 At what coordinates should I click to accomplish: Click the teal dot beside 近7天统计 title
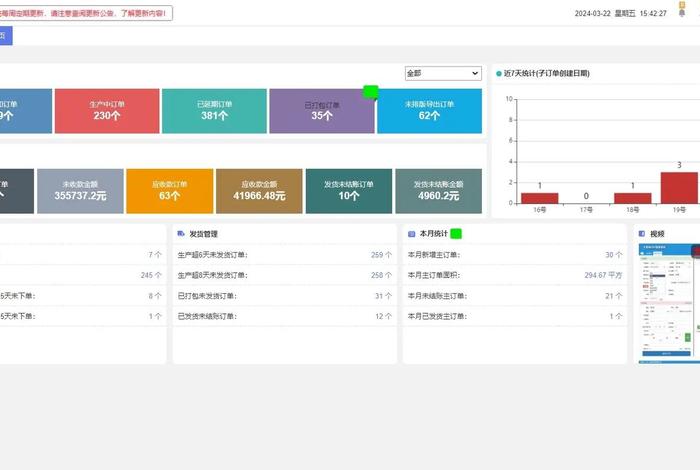(x=499, y=74)
